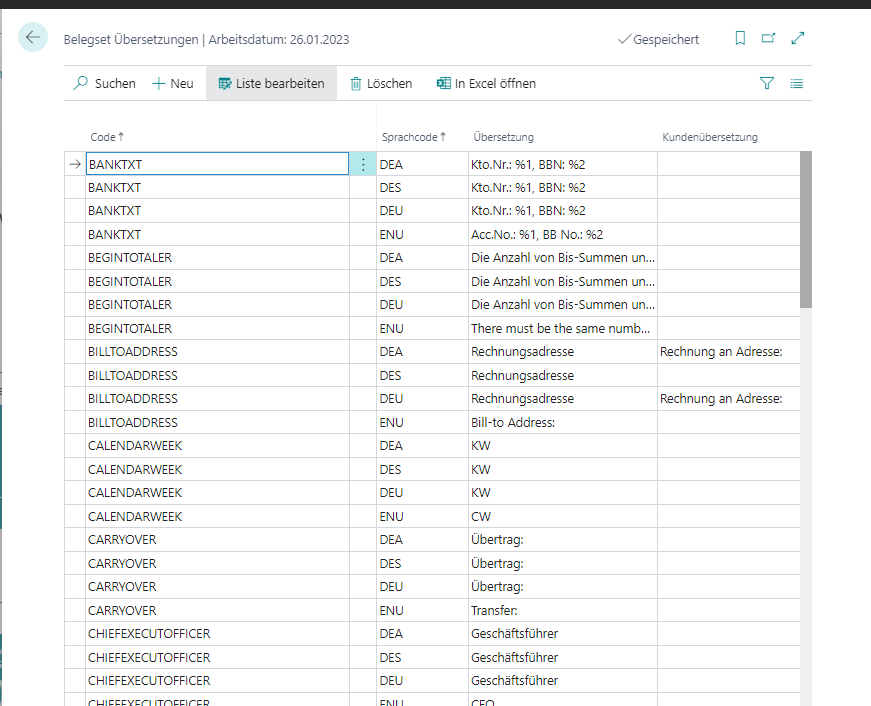This screenshot has width=871, height=706.
Task: Expand page to full screen
Action: click(798, 39)
